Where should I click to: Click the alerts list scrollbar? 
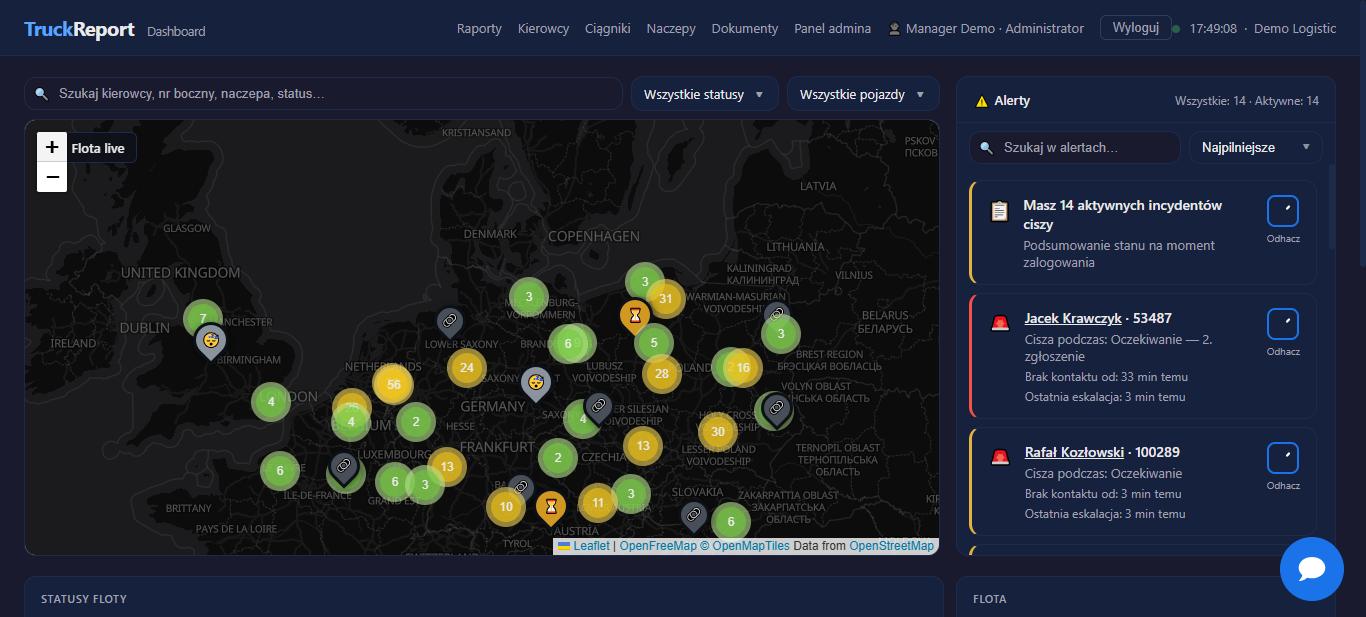pyautogui.click(x=1331, y=208)
